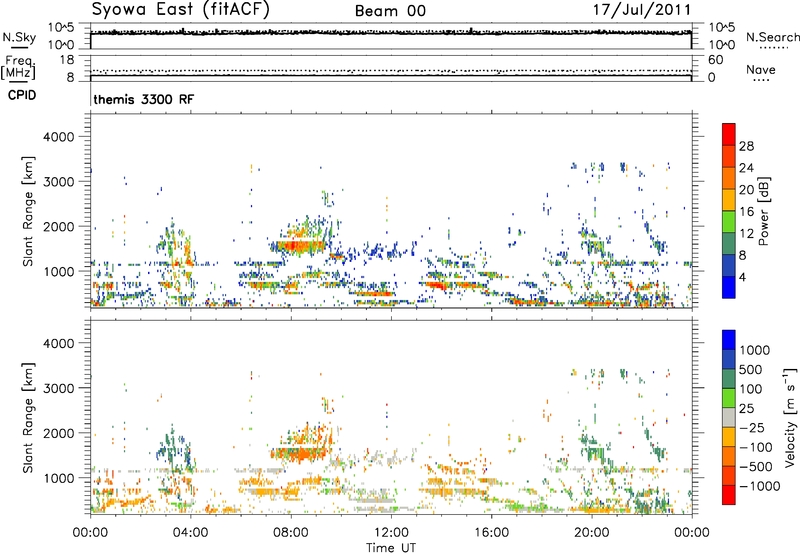Screen dimensions: 800x554
Task: Click the '20:00' time tick label
Action: tap(591, 533)
